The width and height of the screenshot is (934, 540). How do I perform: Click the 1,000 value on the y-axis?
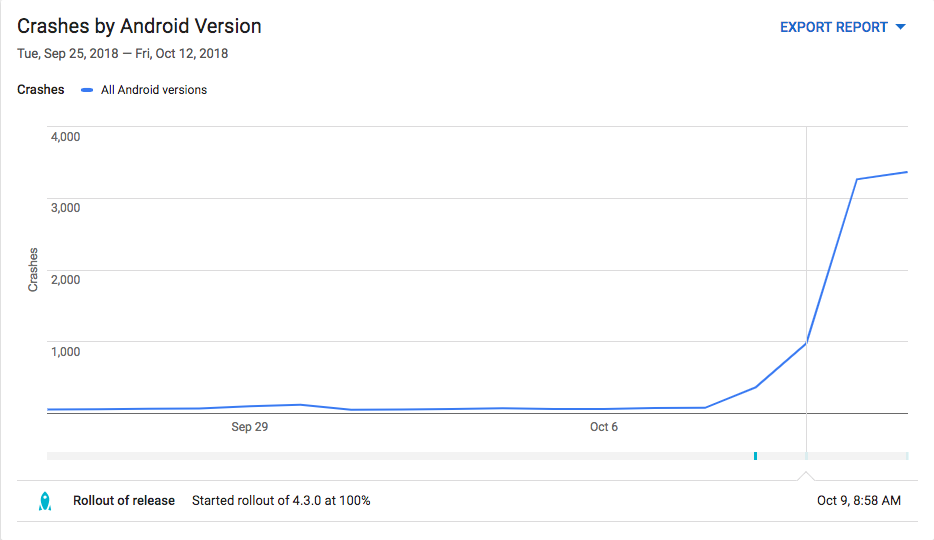[x=65, y=352]
